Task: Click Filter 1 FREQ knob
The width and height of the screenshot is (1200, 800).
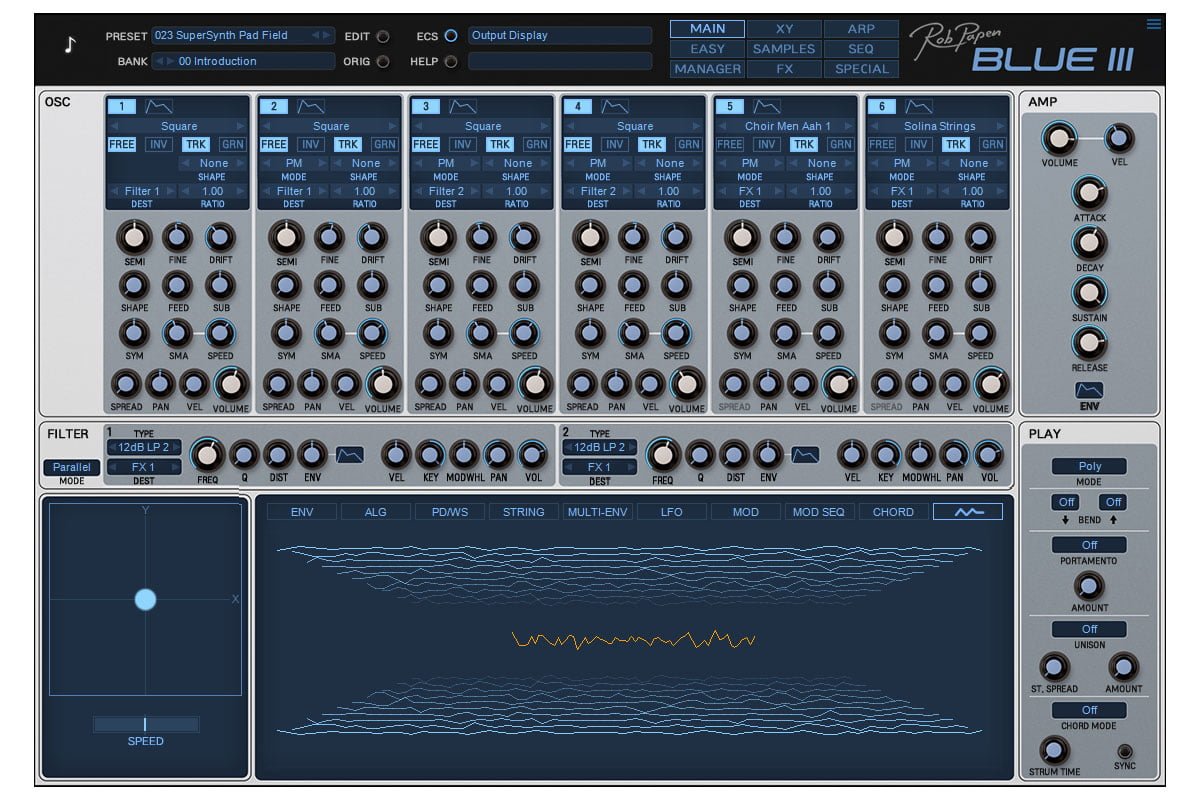Action: (x=207, y=455)
